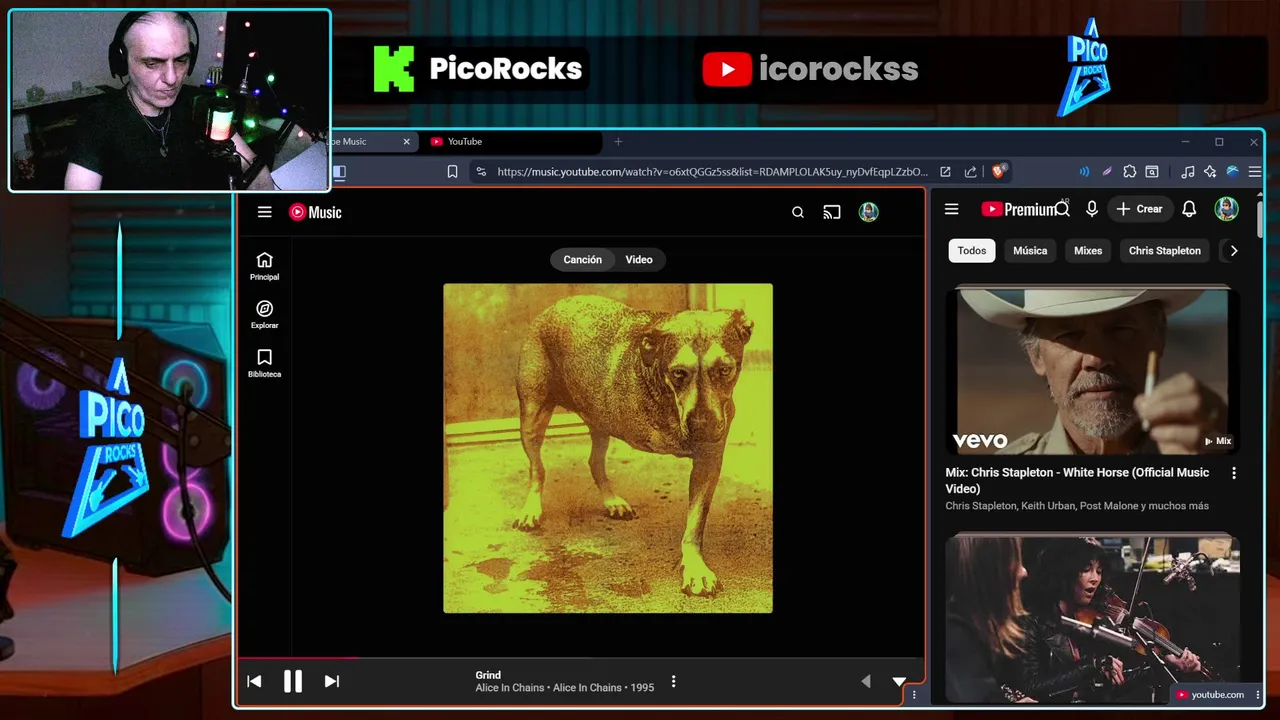Open the extensions puzzle icon
The width and height of the screenshot is (1280, 720).
click(1130, 172)
